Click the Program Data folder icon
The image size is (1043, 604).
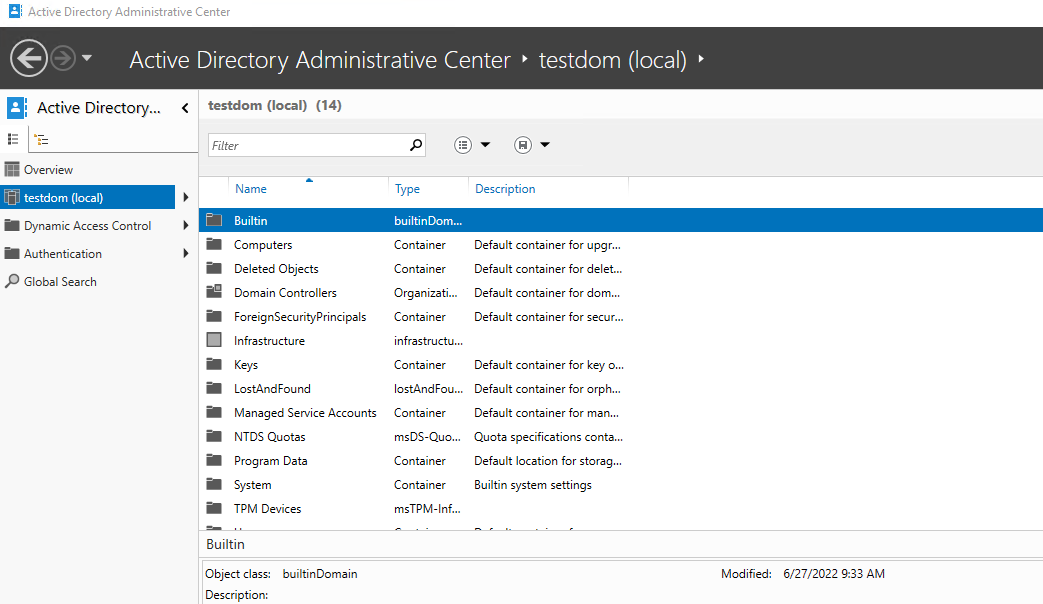(x=214, y=460)
